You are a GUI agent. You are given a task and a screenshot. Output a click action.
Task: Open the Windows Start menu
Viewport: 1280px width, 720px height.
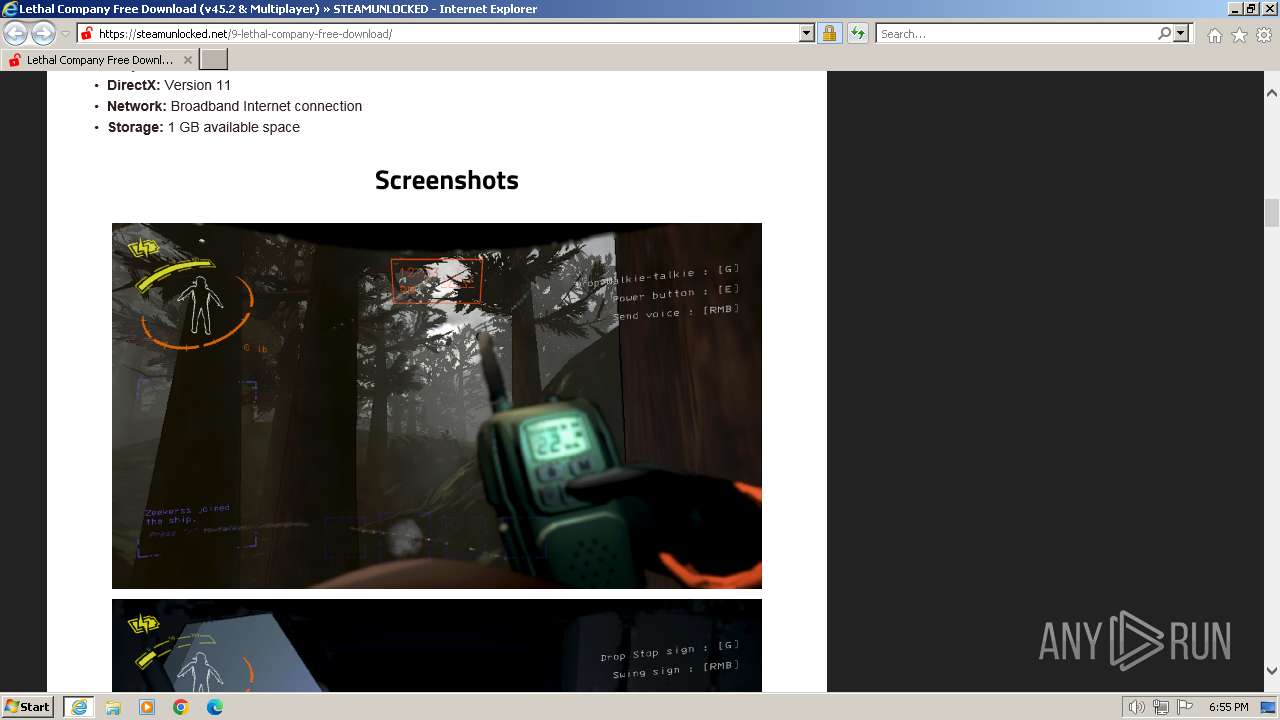(x=28, y=707)
